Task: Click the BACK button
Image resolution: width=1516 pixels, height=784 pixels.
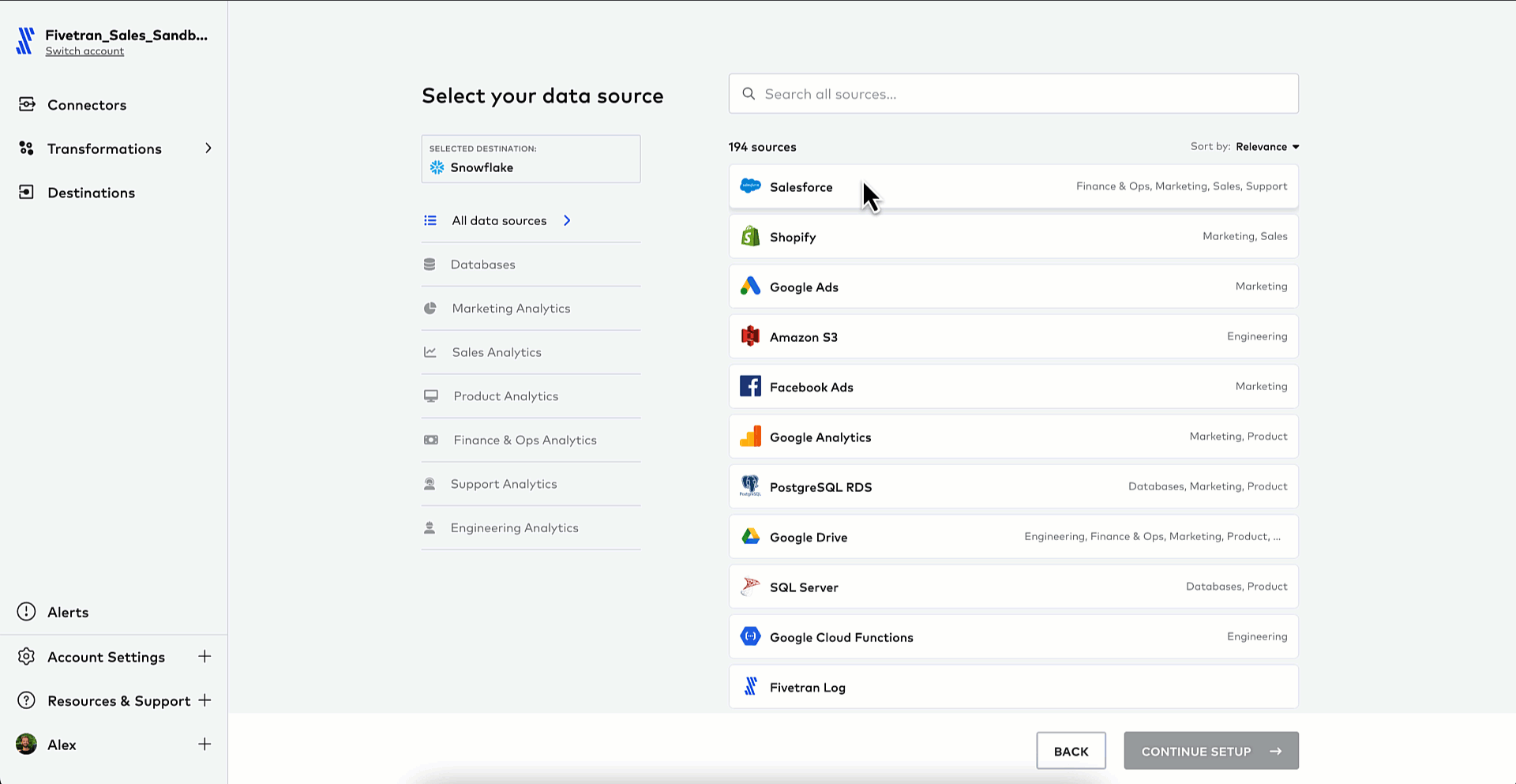Action: 1071,751
